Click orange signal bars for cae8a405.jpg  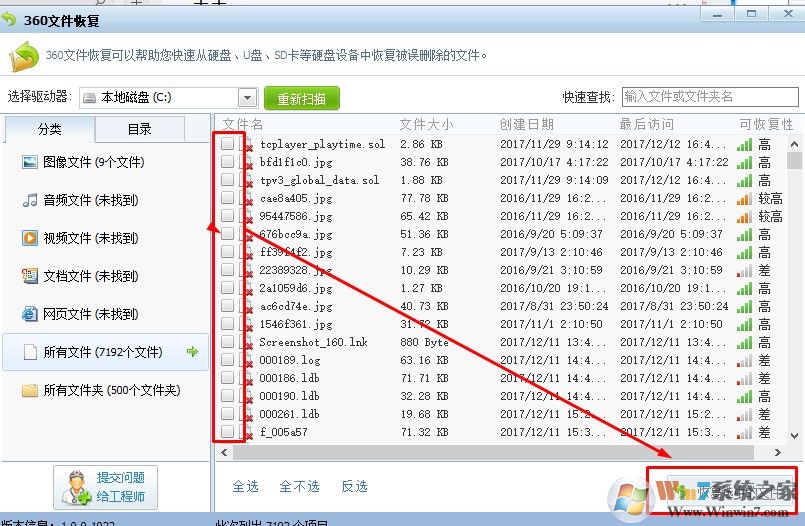744,199
